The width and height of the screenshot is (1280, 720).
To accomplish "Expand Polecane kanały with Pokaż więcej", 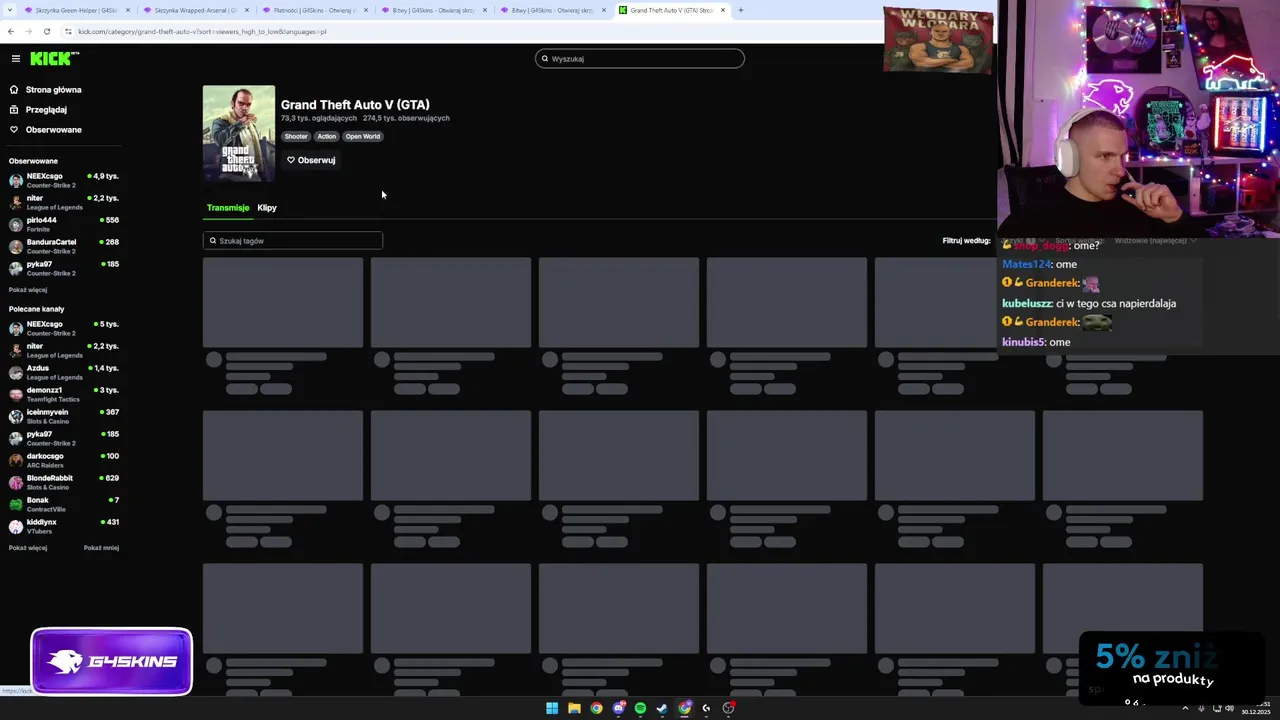I will click(x=28, y=548).
